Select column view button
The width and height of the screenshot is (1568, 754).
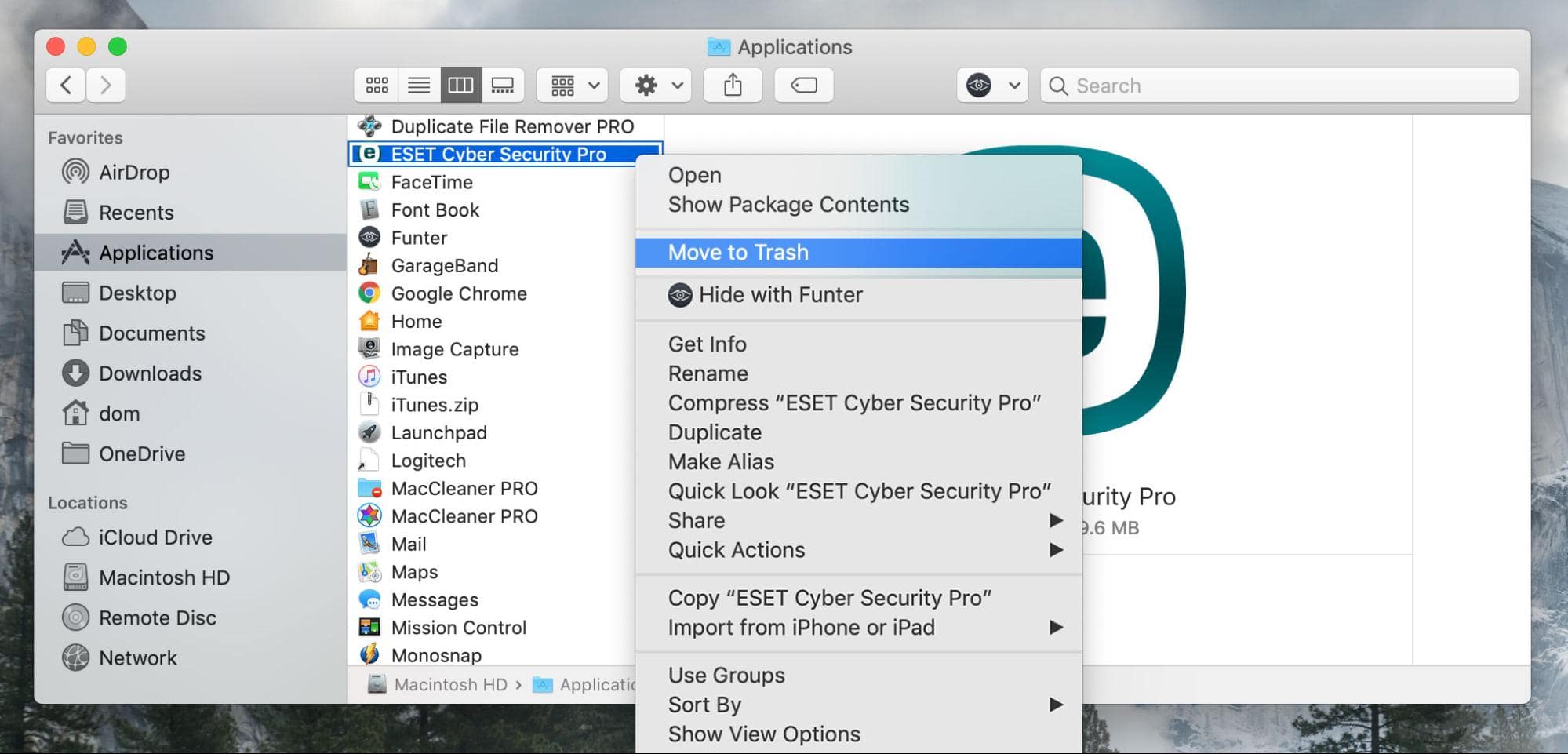click(460, 85)
